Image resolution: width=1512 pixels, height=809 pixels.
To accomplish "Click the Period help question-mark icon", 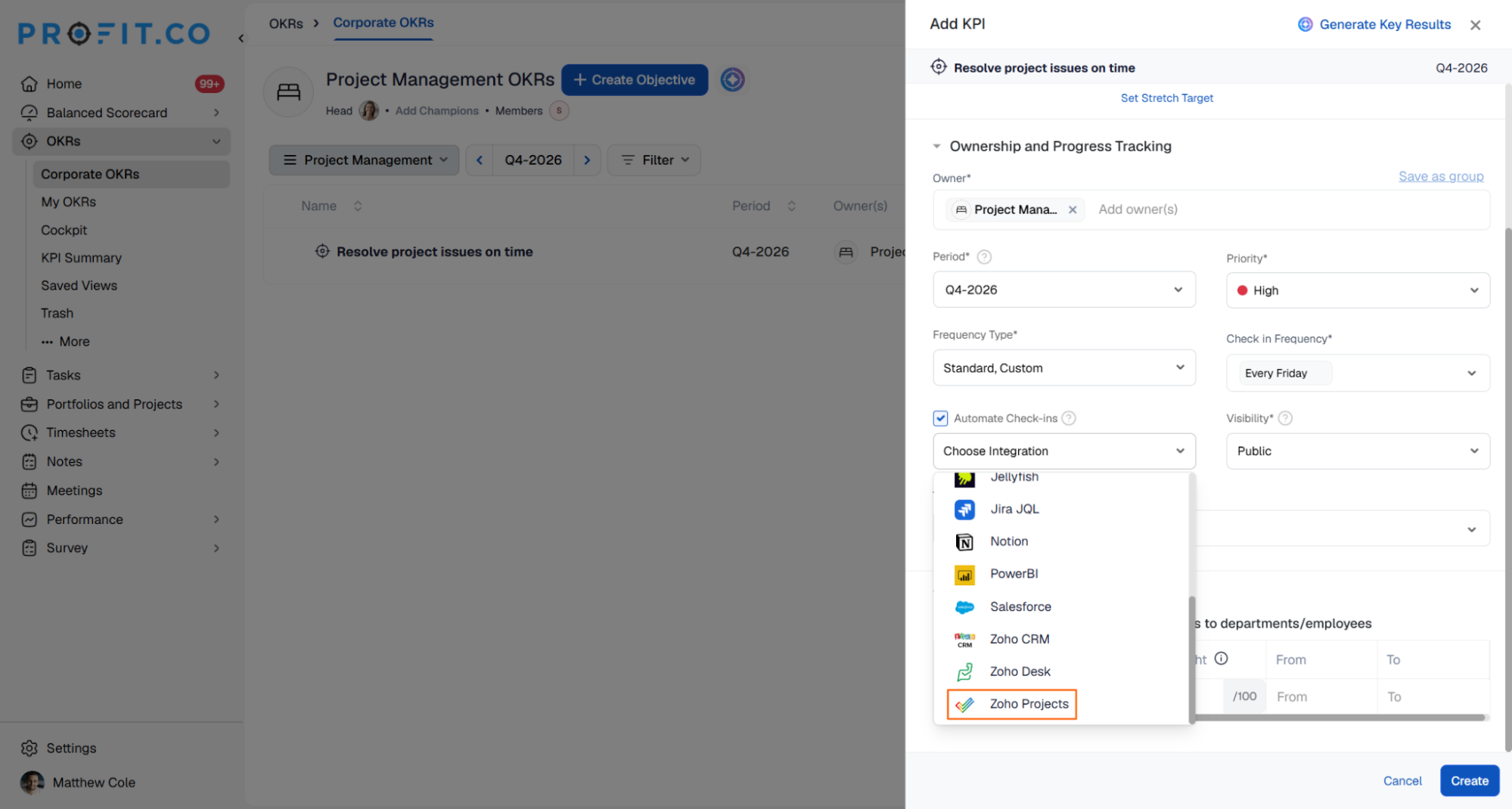I will pos(984,257).
